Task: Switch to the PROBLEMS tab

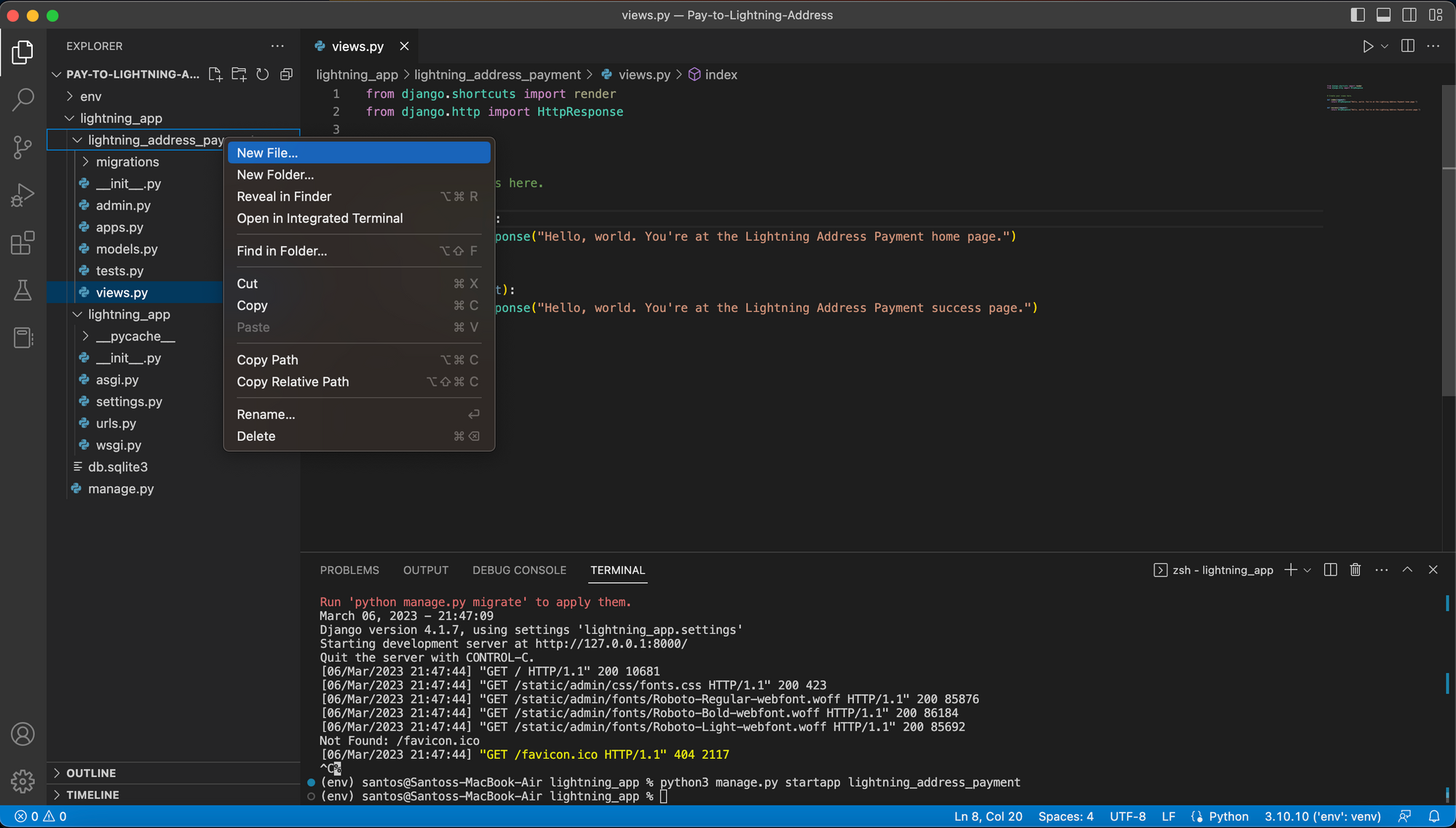Action: (349, 570)
